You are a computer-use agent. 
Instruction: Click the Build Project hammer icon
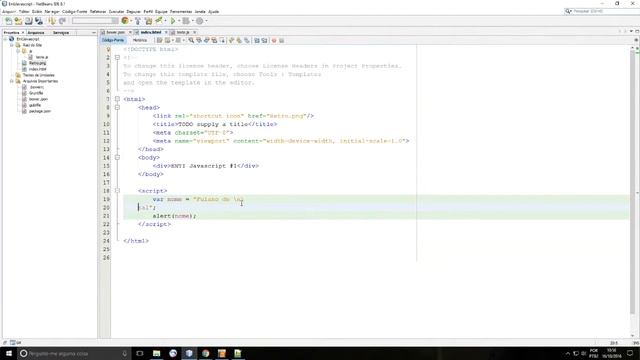(x=138, y=21)
